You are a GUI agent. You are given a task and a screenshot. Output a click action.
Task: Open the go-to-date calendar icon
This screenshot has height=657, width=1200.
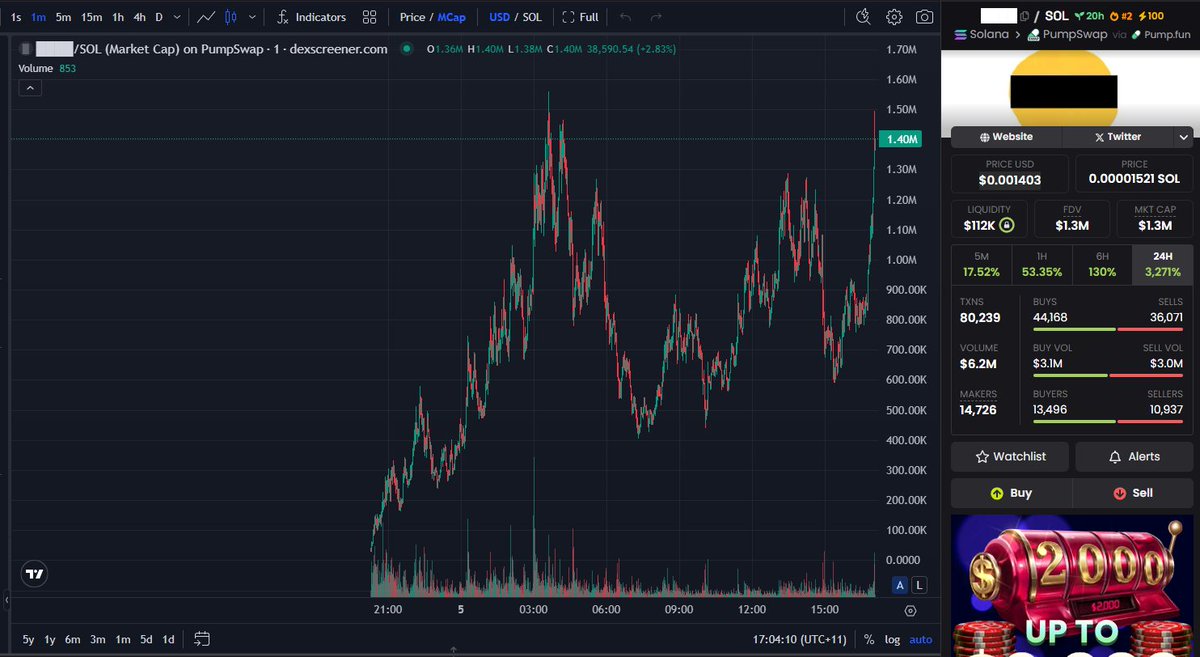202,639
